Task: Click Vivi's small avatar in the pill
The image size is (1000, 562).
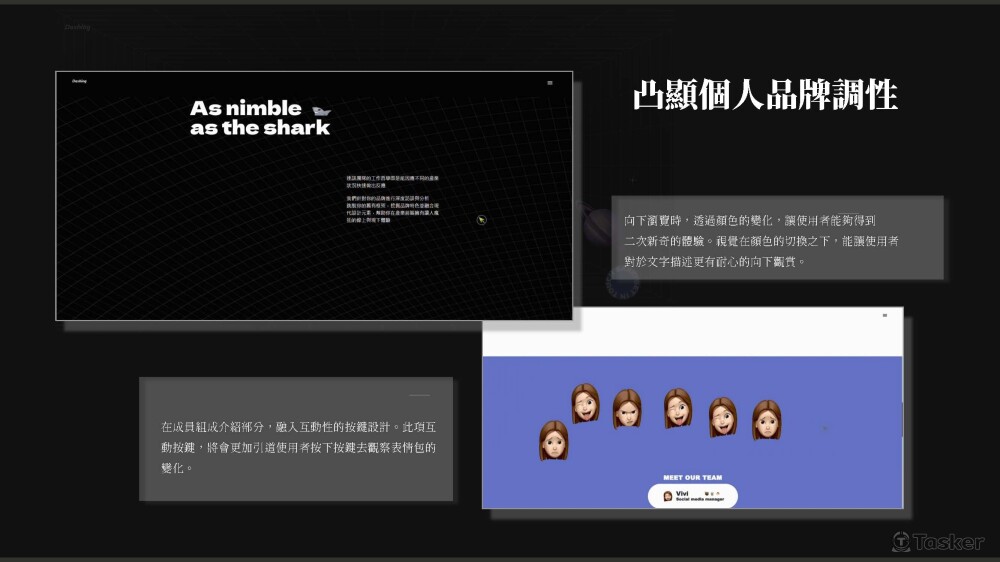Action: [x=668, y=496]
